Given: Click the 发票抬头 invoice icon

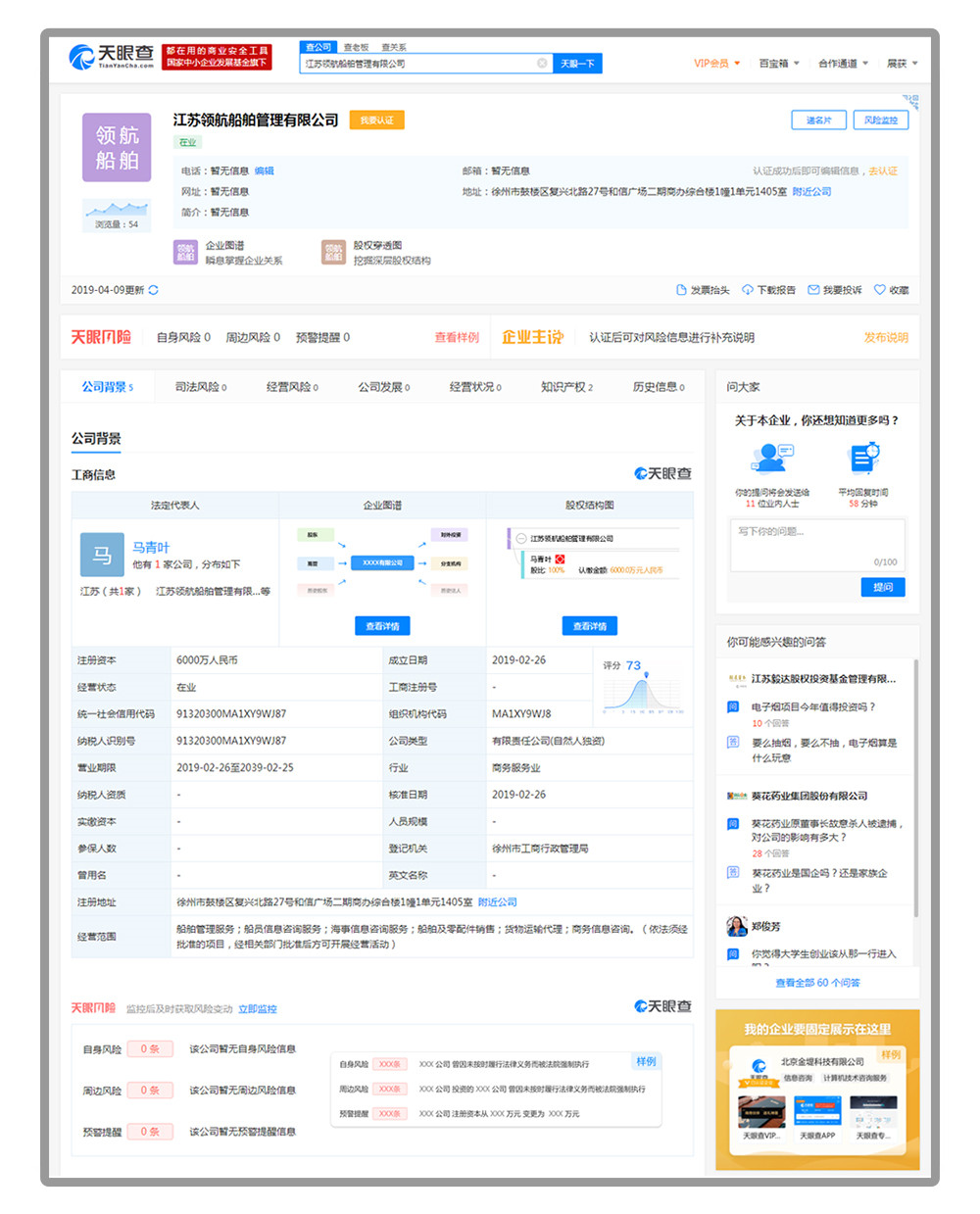Looking at the screenshot, I should 681,290.
